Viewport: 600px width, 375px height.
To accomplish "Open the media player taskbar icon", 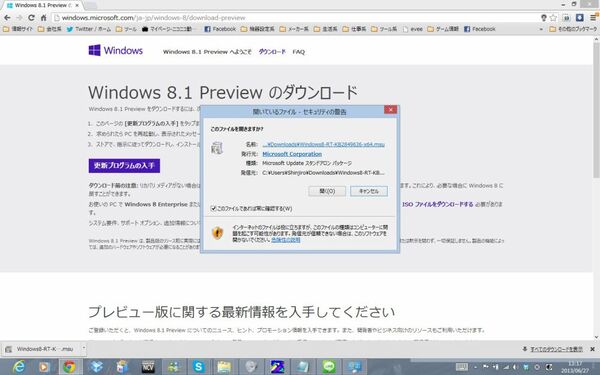I will [x=44, y=367].
